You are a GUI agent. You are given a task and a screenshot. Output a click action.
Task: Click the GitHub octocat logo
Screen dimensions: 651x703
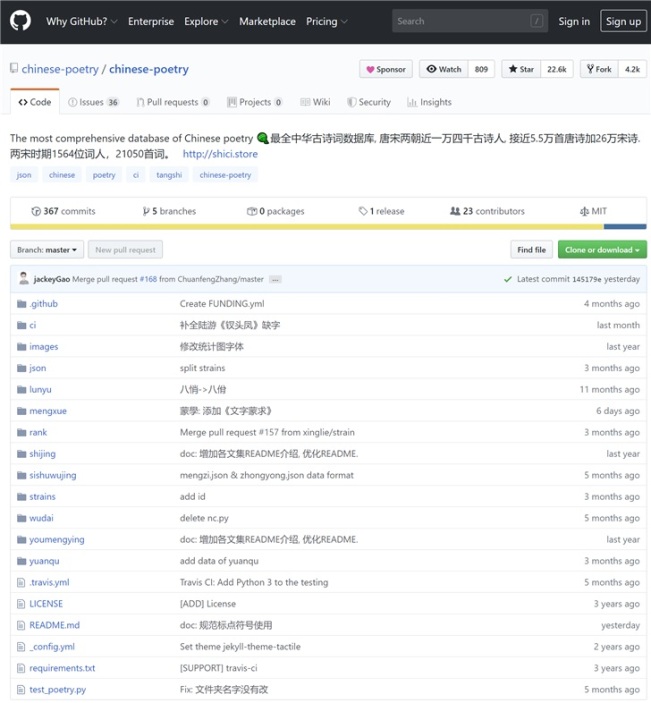[x=21, y=21]
